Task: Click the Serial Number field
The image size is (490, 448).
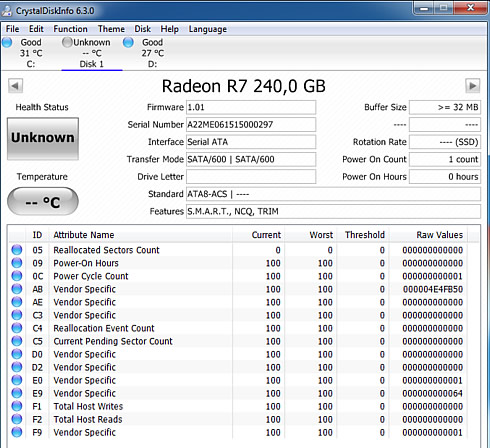Action: pos(251,125)
